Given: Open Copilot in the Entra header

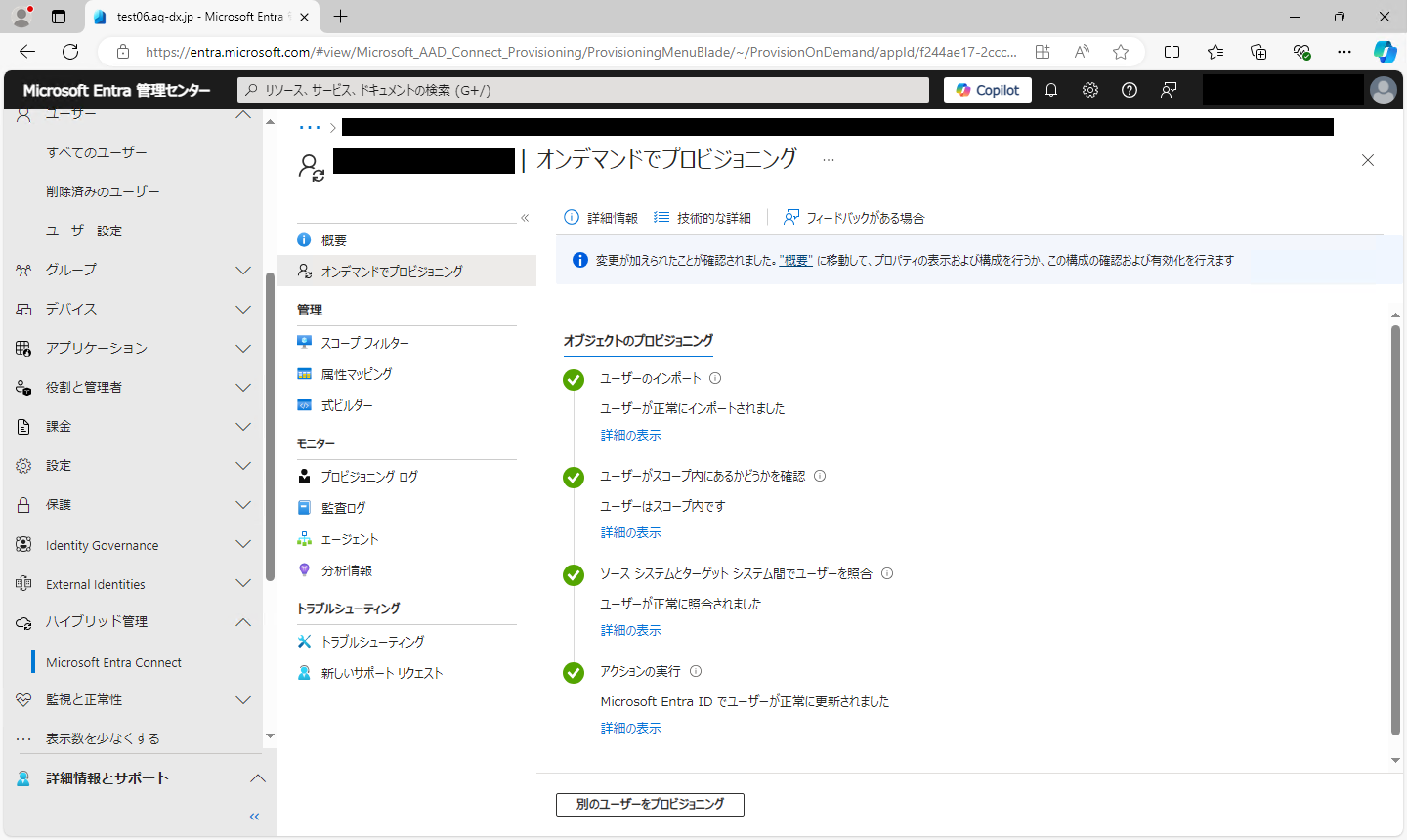Looking at the screenshot, I should [x=988, y=90].
